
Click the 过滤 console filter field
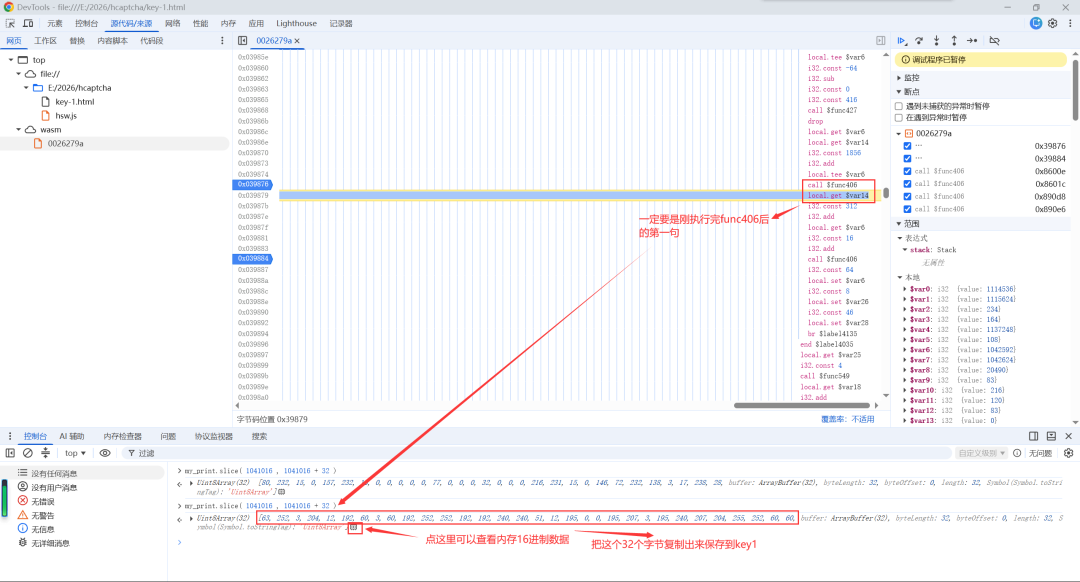[537, 453]
